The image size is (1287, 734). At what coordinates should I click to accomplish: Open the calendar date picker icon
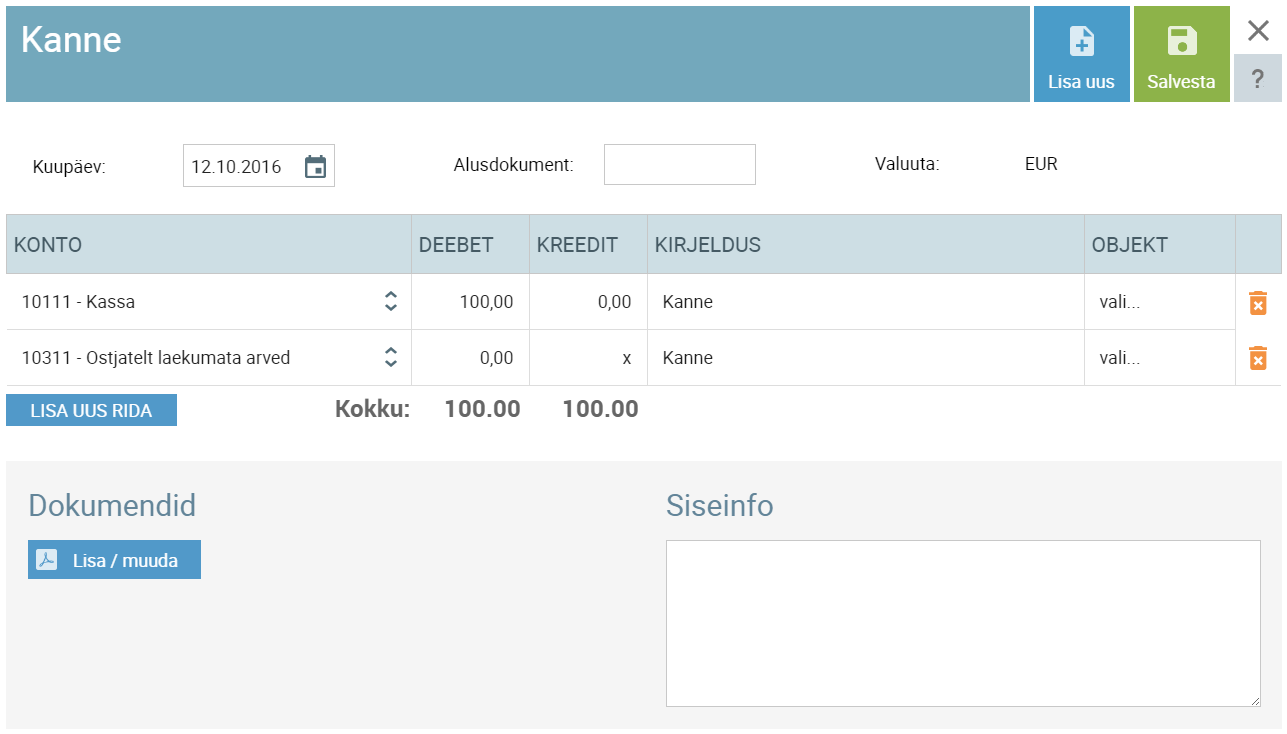[315, 166]
